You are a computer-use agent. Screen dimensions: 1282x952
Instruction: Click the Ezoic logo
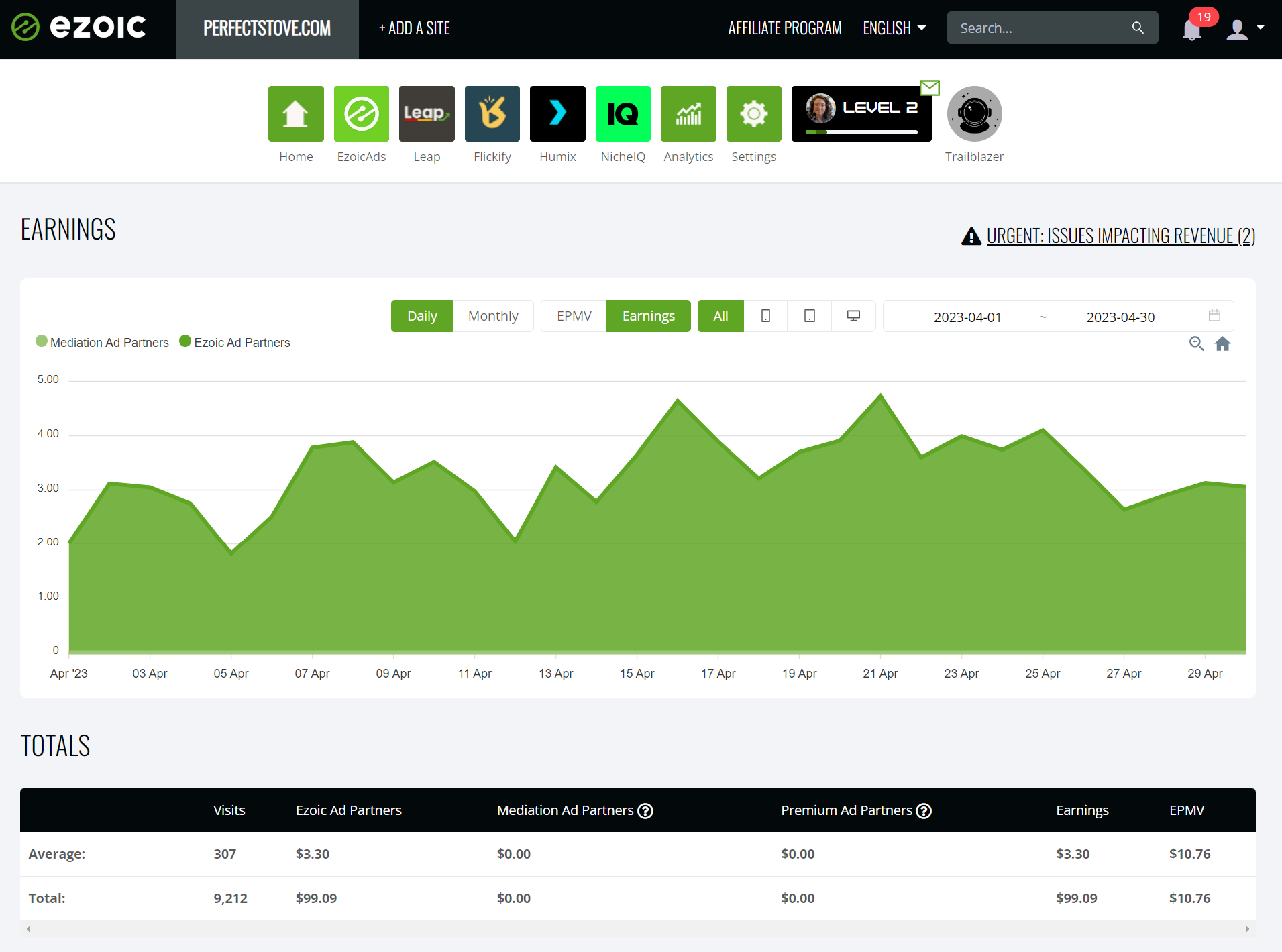click(79, 28)
